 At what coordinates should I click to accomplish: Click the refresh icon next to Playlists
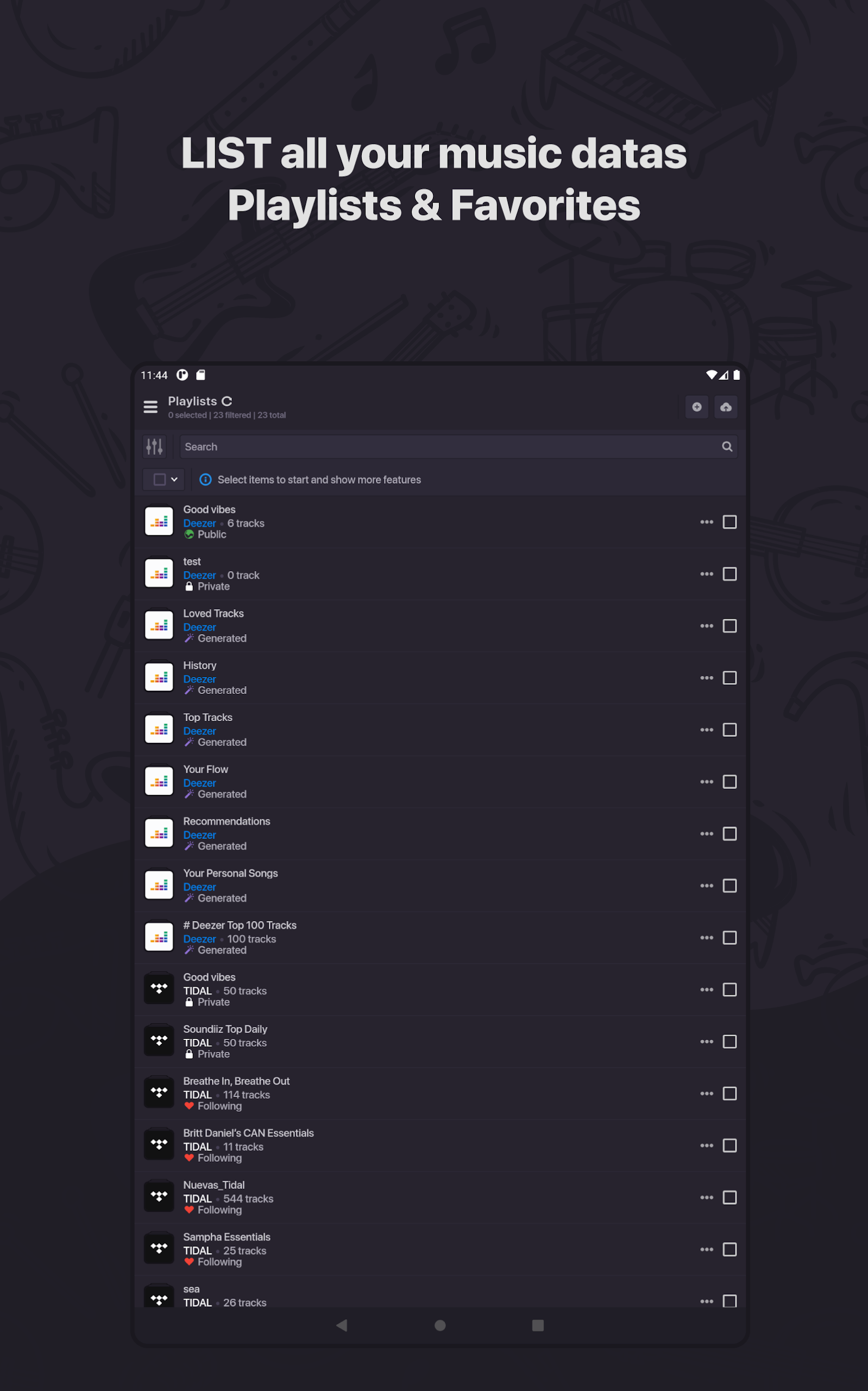click(x=227, y=402)
